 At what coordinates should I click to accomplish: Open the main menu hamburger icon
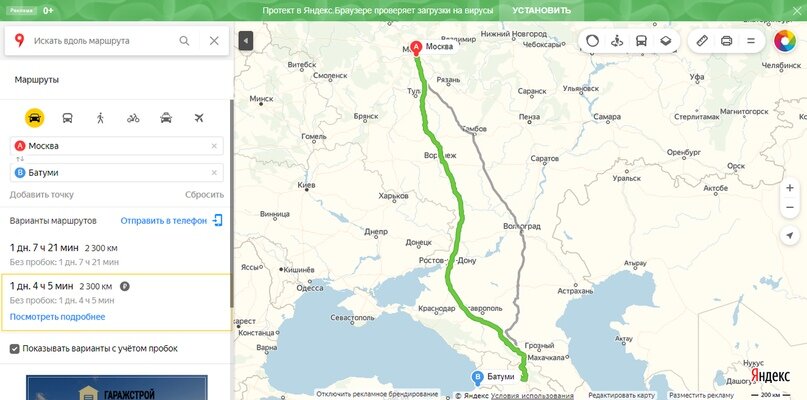click(750, 41)
